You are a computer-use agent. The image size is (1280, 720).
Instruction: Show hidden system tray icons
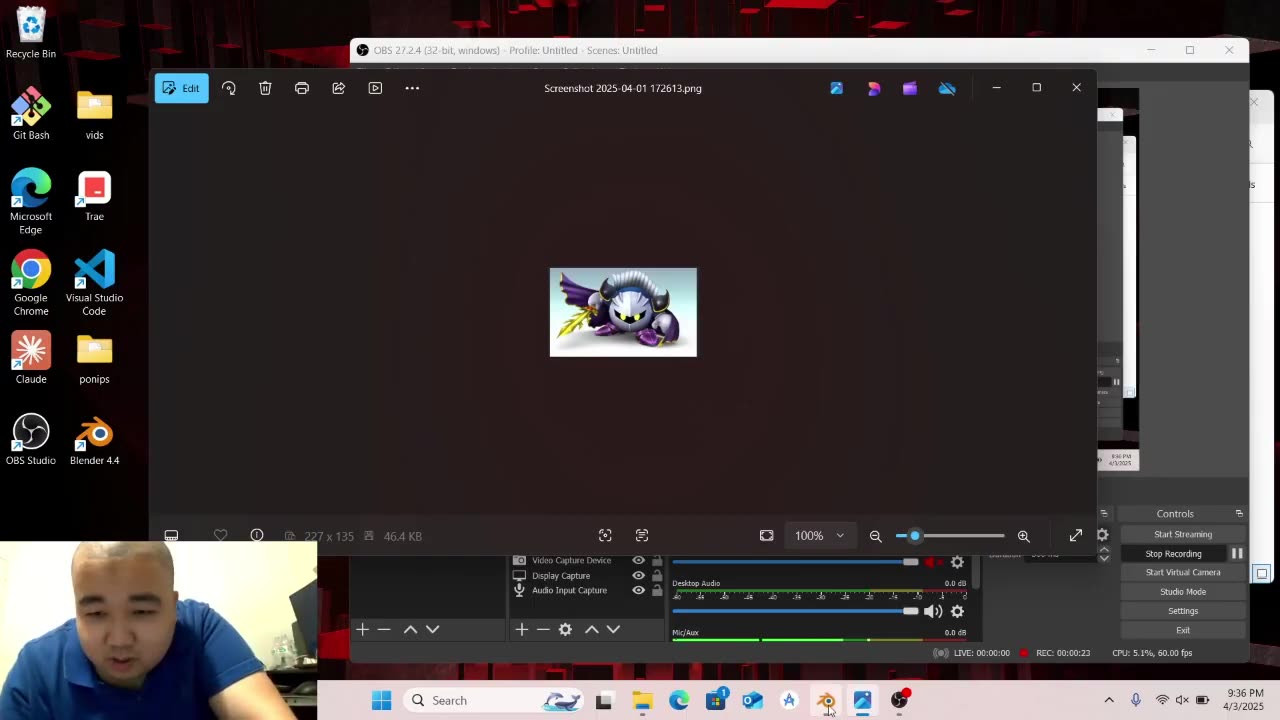1109,700
